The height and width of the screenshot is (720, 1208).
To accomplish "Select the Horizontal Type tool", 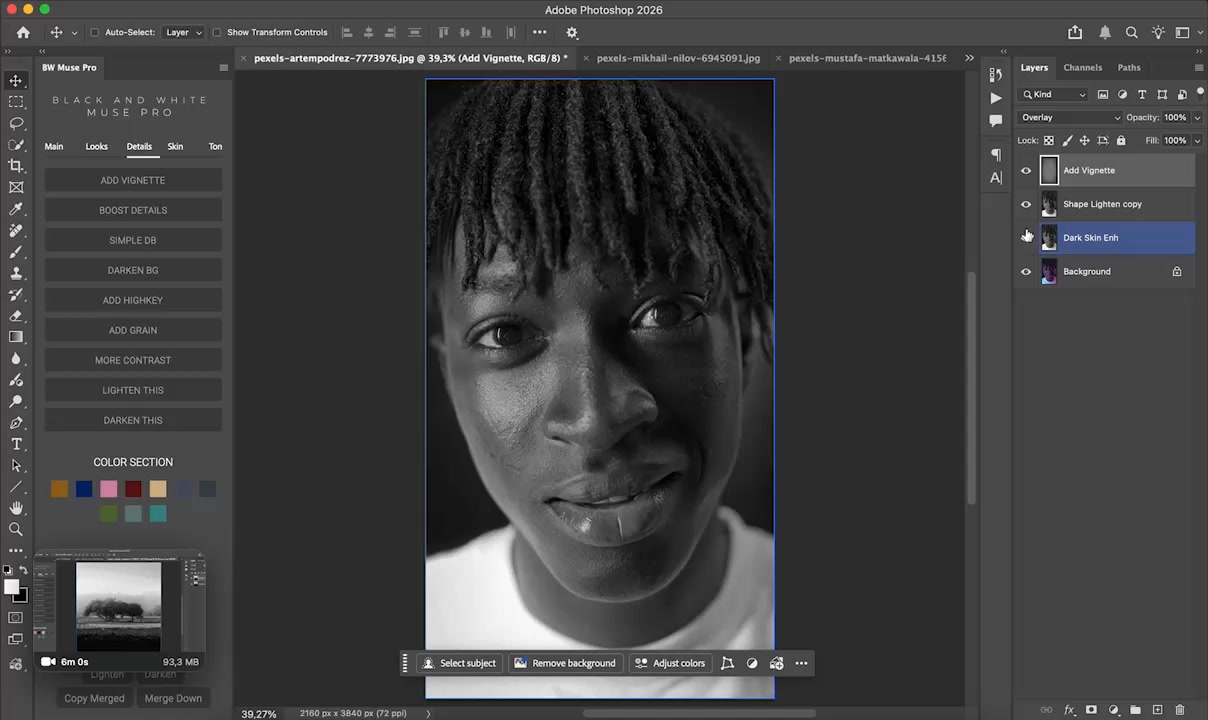I will [x=16, y=444].
